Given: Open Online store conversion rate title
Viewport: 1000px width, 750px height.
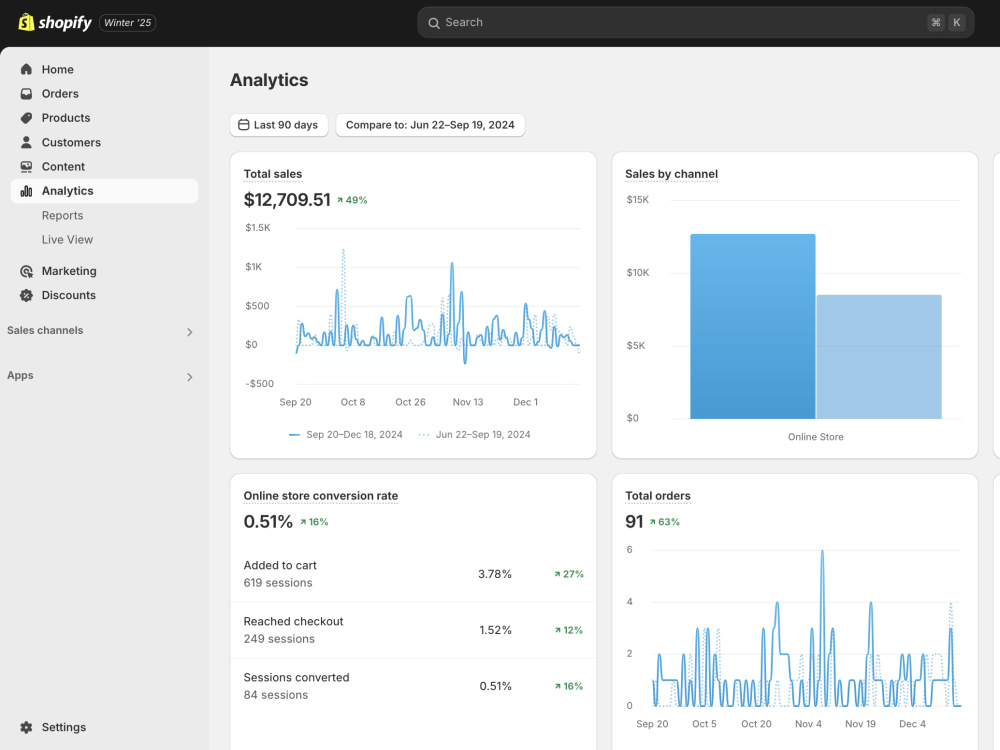Looking at the screenshot, I should [x=321, y=496].
